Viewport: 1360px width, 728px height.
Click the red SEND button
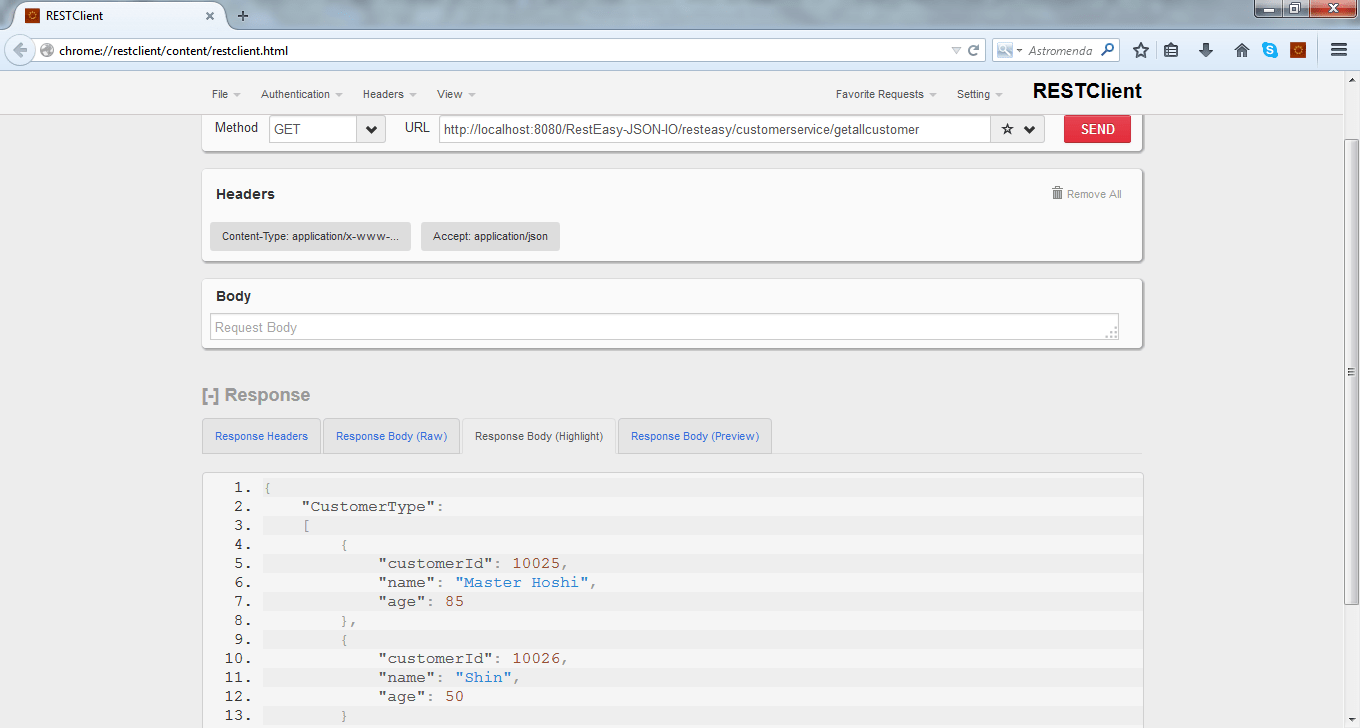(x=1096, y=128)
